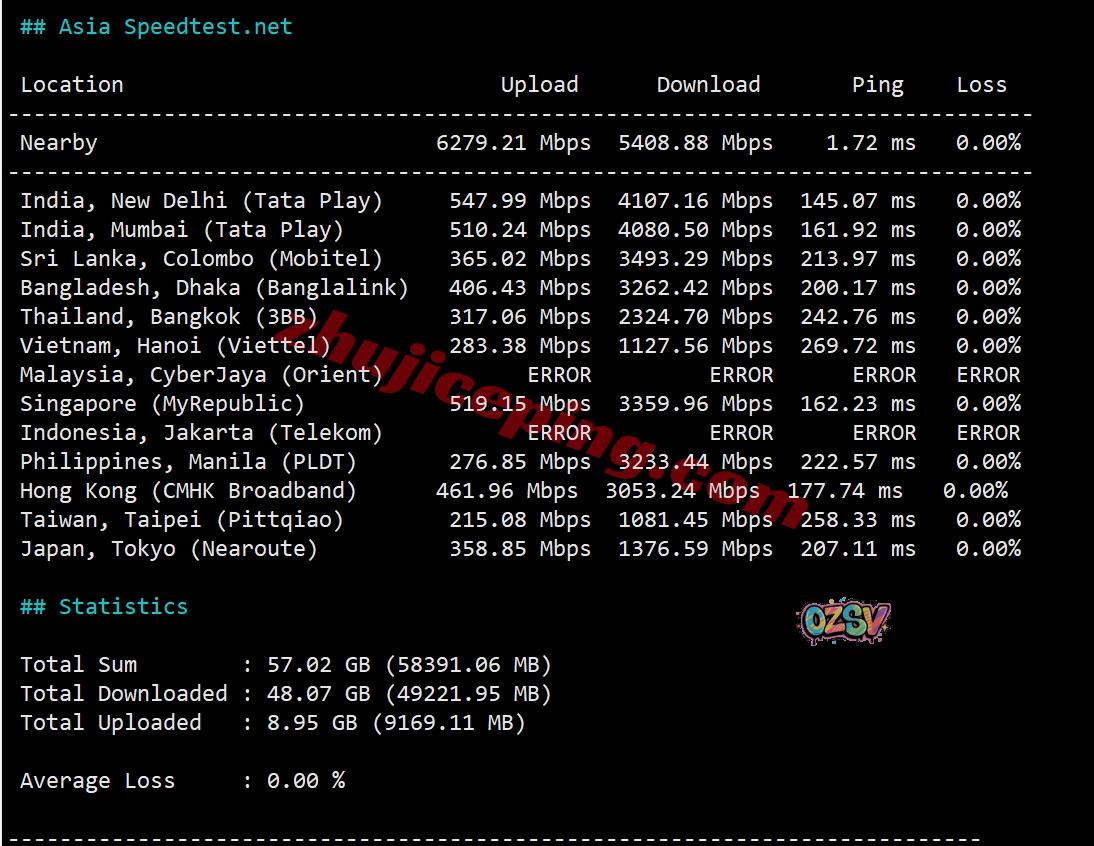Screen dimensions: 1094x846
Task: Click the Statistics section heading
Action: click(104, 607)
